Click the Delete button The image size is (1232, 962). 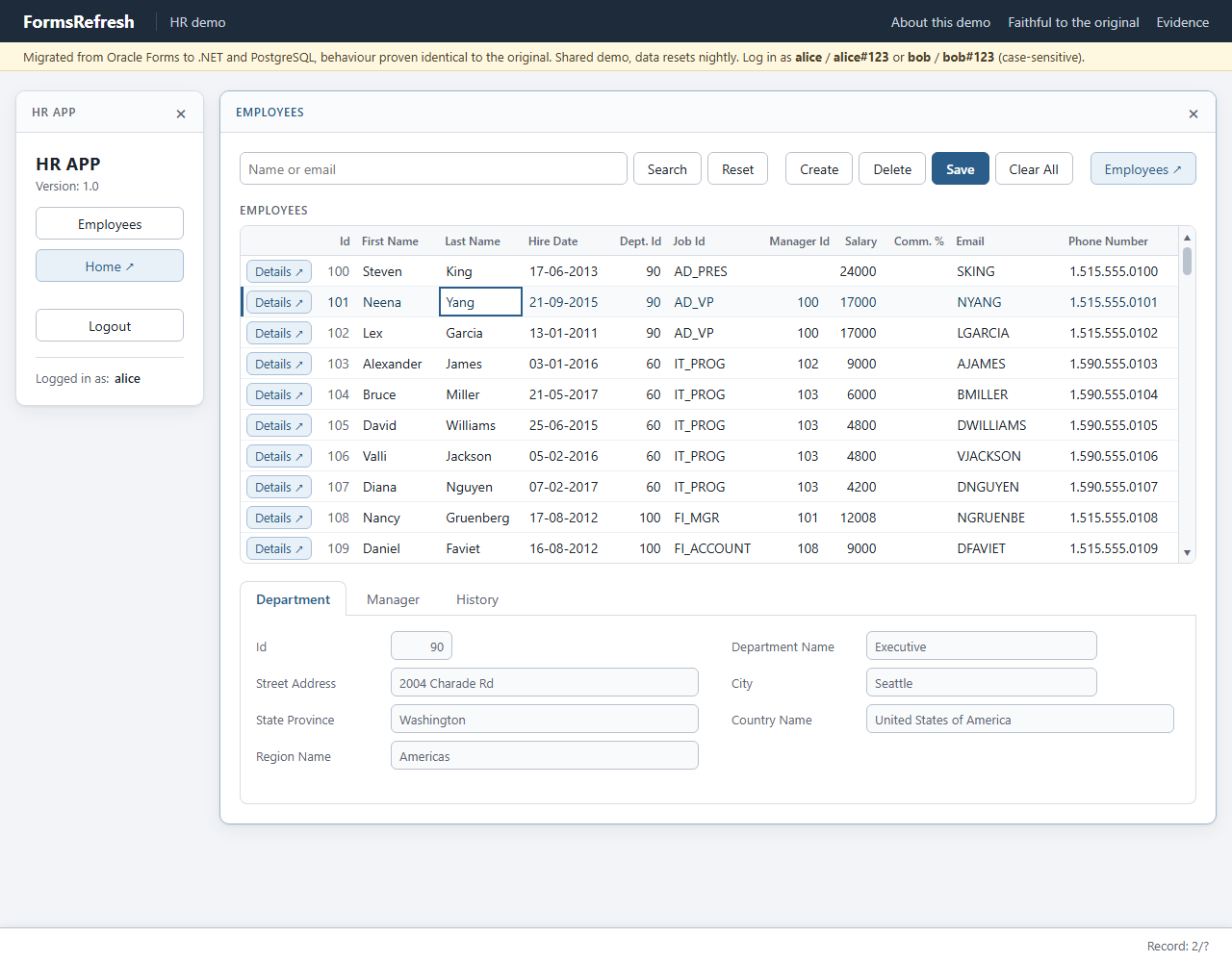tap(892, 168)
